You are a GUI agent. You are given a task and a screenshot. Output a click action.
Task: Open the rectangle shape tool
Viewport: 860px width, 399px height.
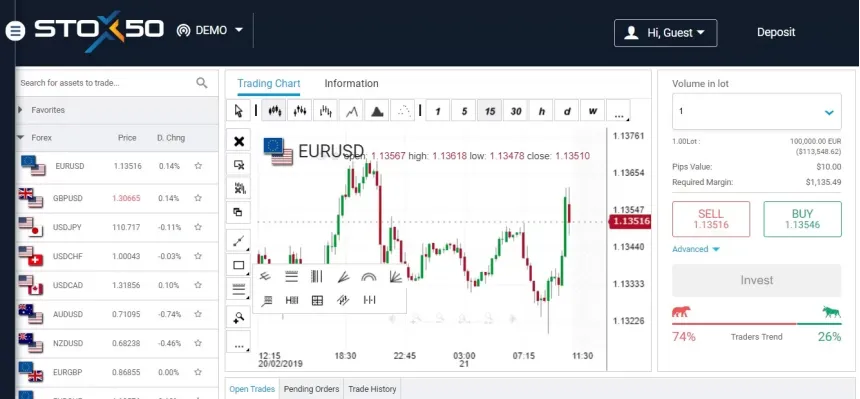[239, 265]
